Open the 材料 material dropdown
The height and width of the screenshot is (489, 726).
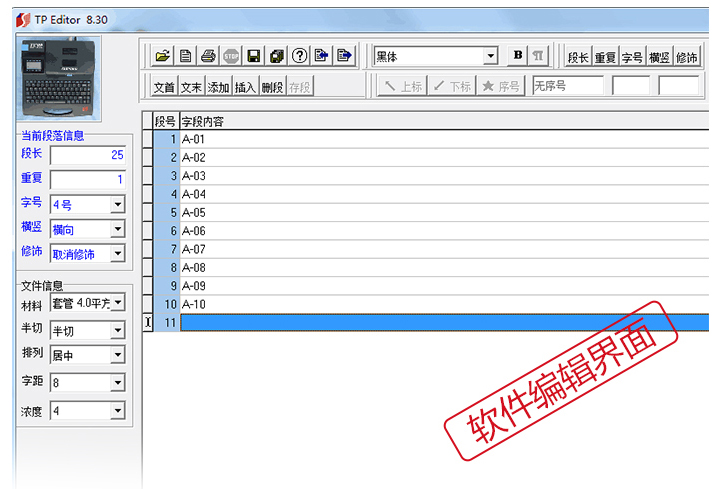coord(117,305)
